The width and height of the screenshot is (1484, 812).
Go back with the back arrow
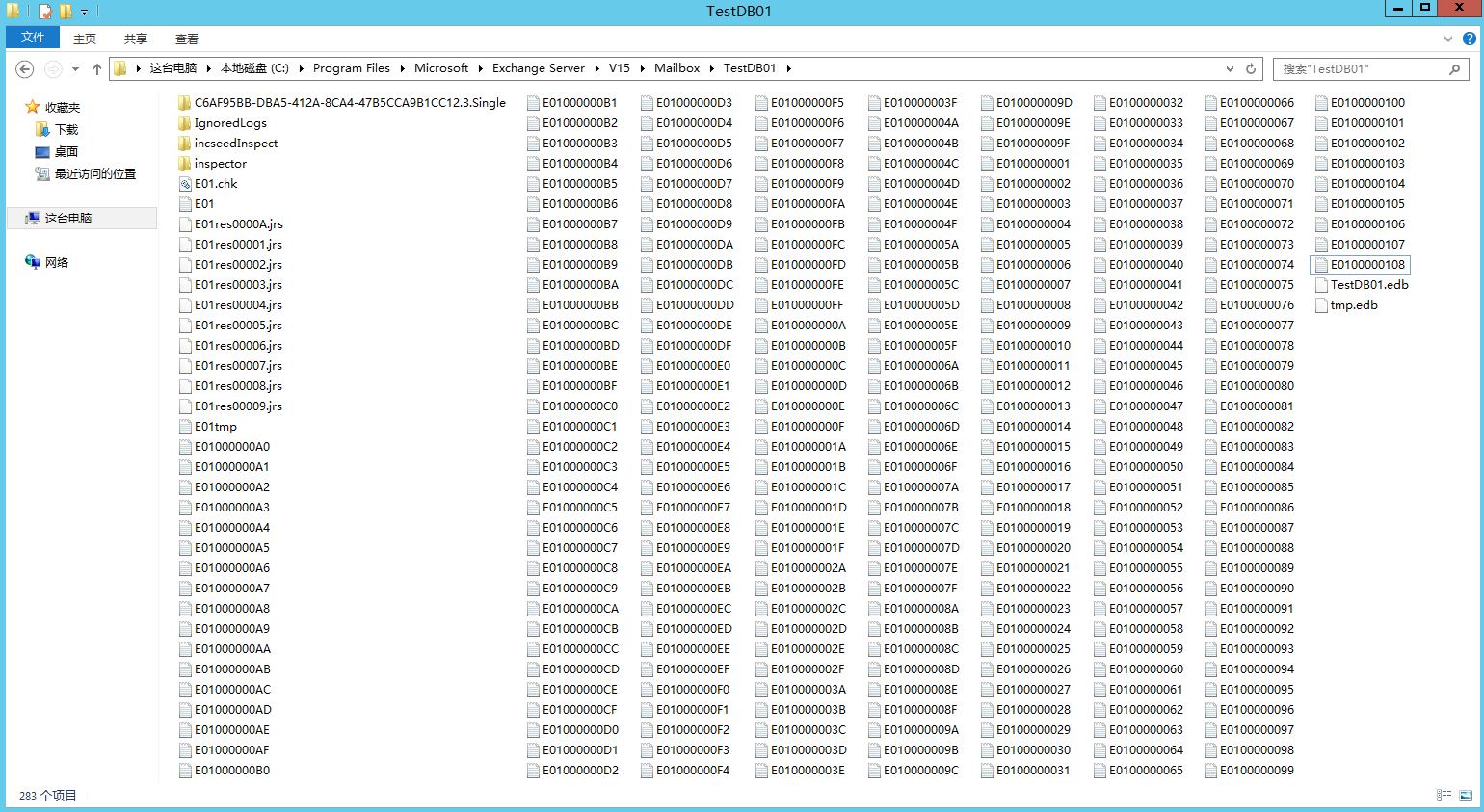coord(25,68)
